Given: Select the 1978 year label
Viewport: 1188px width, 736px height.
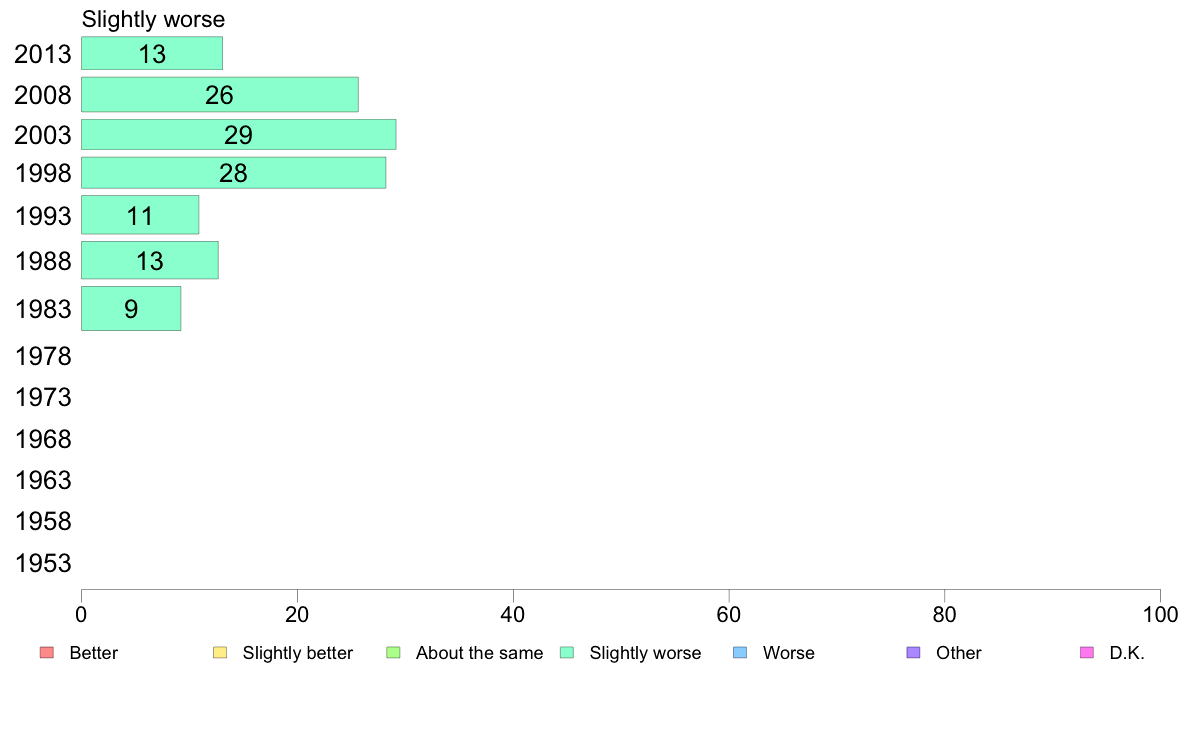Looking at the screenshot, I should click(43, 356).
